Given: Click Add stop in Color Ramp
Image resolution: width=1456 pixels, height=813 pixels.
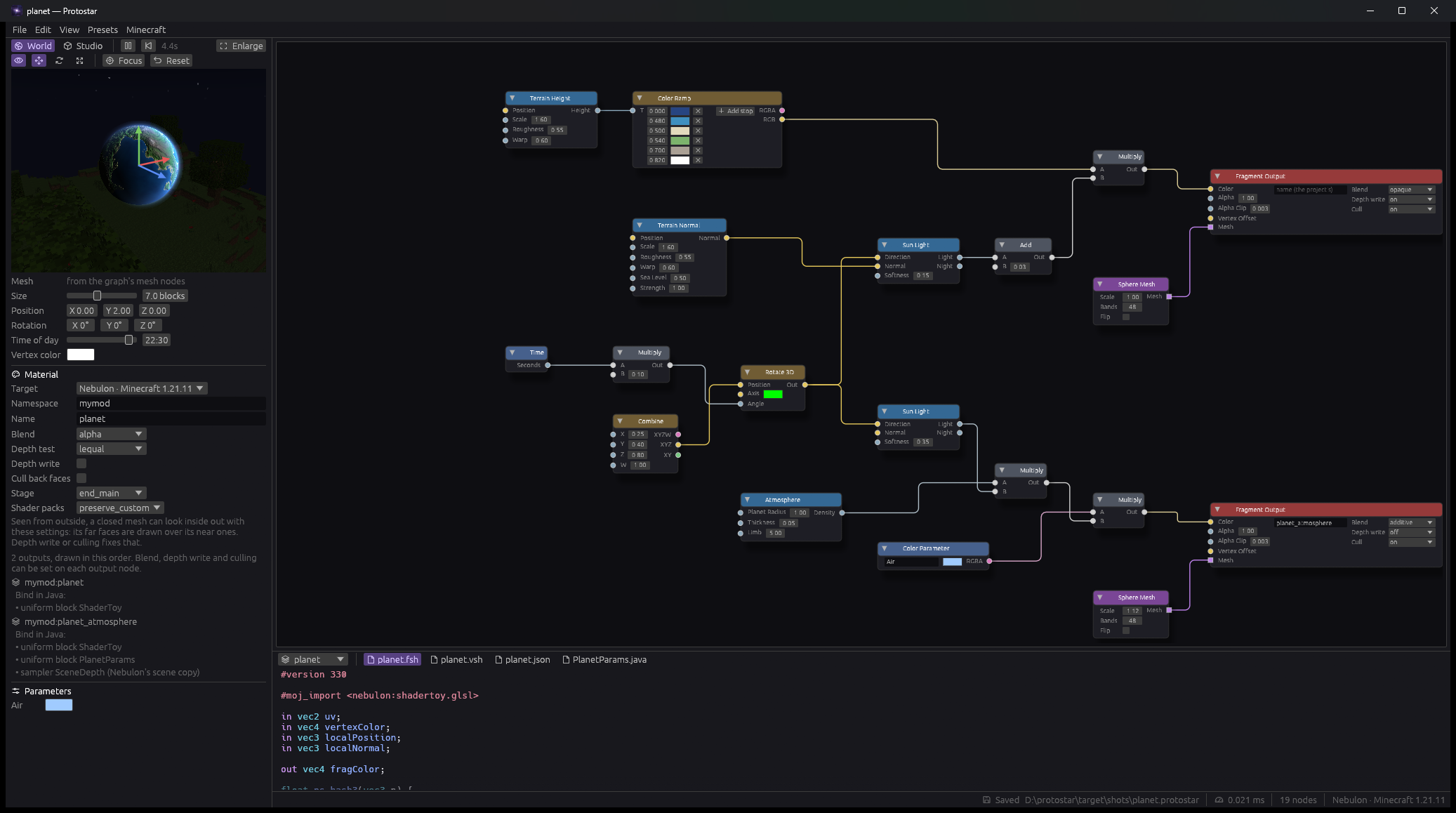Looking at the screenshot, I should (736, 111).
